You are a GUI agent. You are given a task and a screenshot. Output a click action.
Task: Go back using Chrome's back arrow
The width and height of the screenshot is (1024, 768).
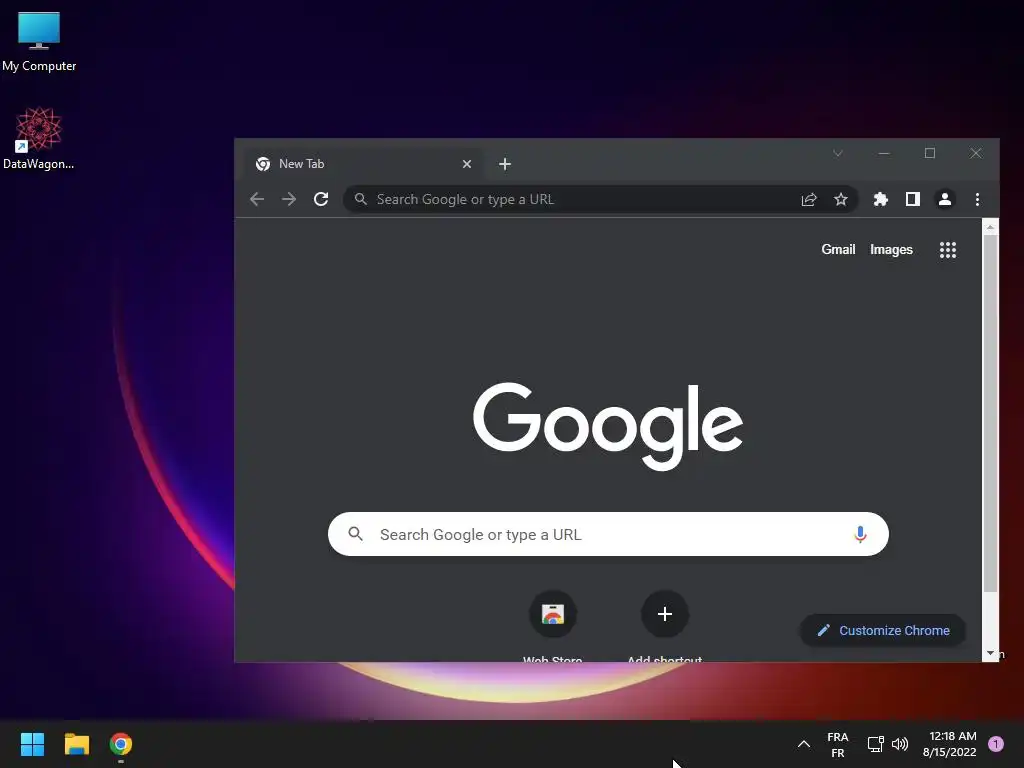tap(257, 199)
